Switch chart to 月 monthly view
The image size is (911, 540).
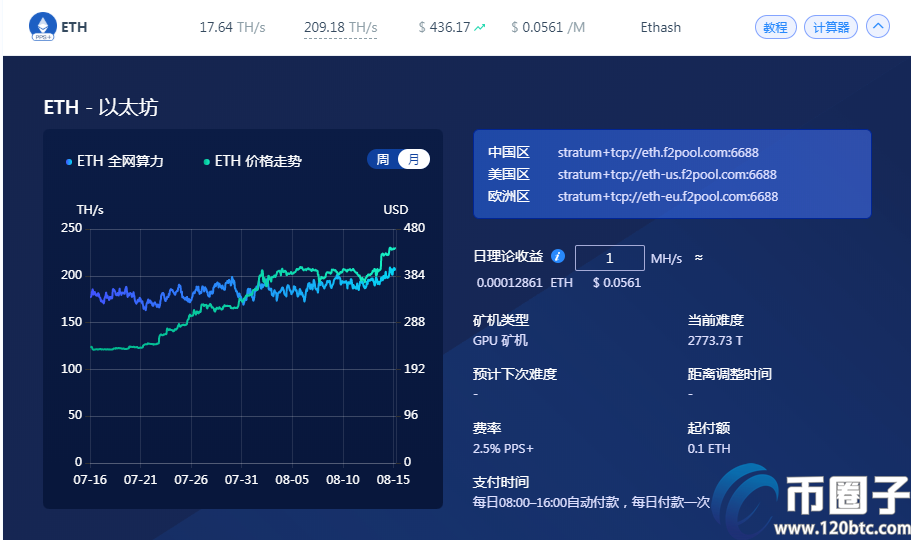414,159
